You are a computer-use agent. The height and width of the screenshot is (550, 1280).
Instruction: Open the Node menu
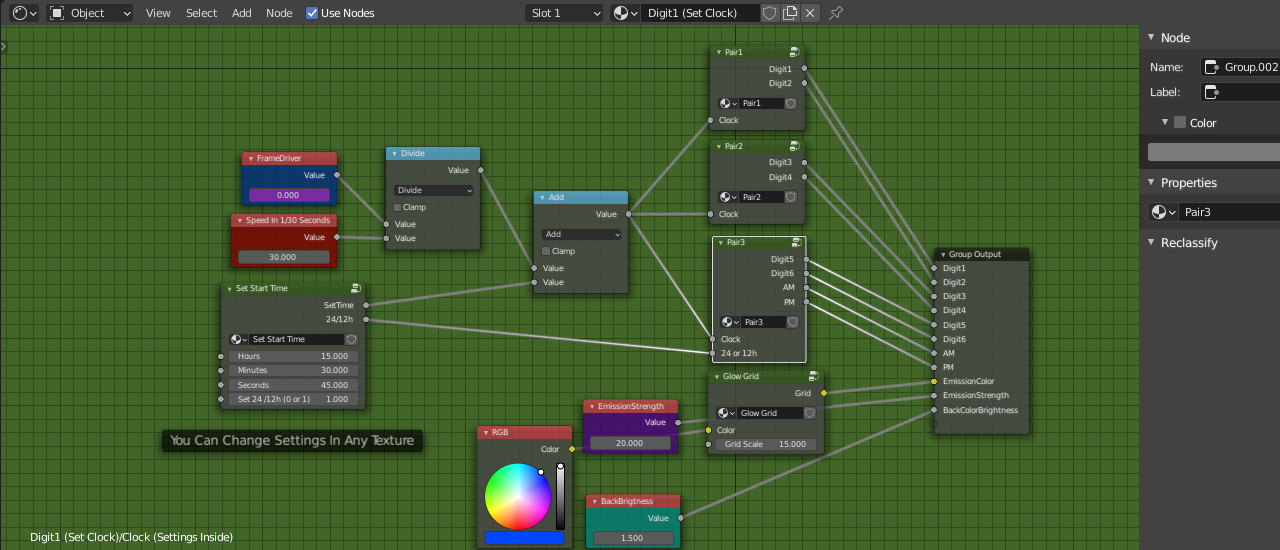coord(279,13)
